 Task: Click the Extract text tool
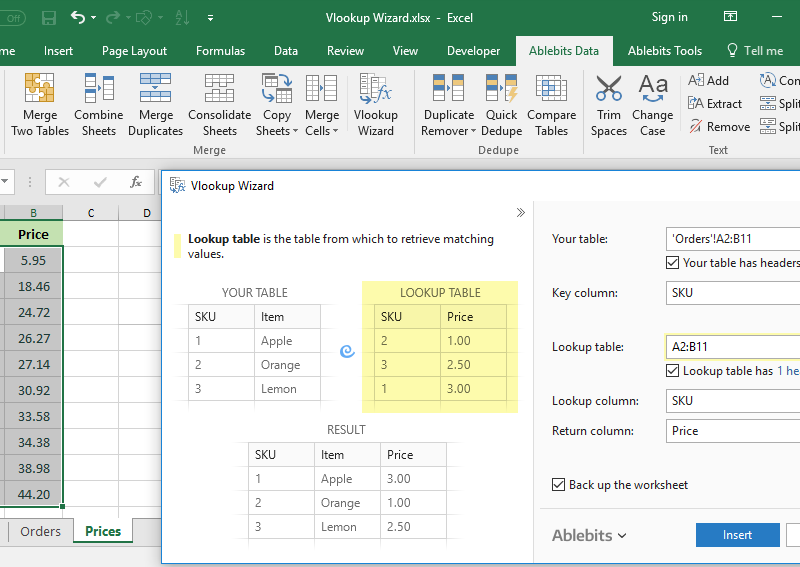(x=714, y=104)
